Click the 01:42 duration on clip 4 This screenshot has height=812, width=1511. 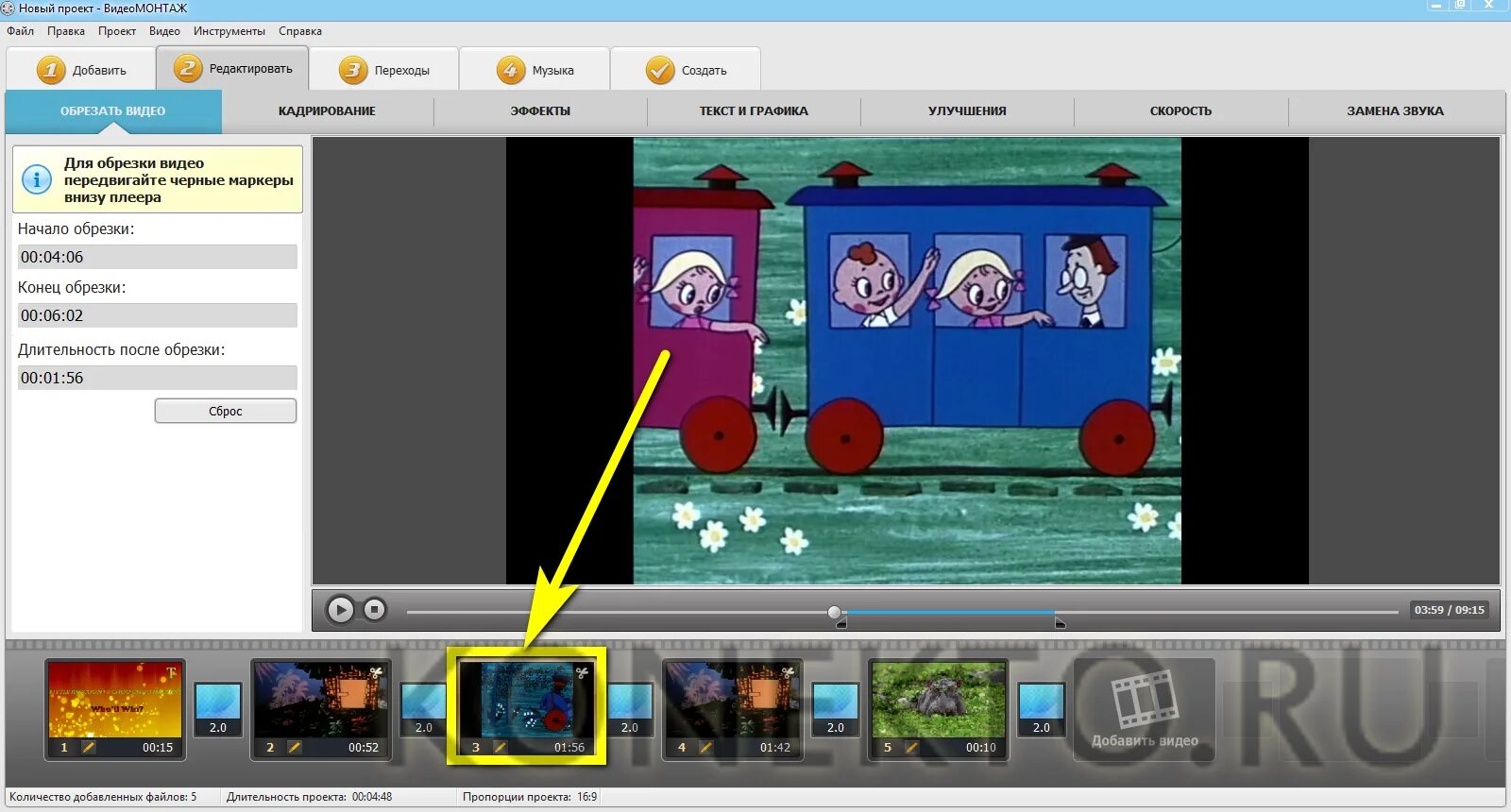click(x=775, y=748)
